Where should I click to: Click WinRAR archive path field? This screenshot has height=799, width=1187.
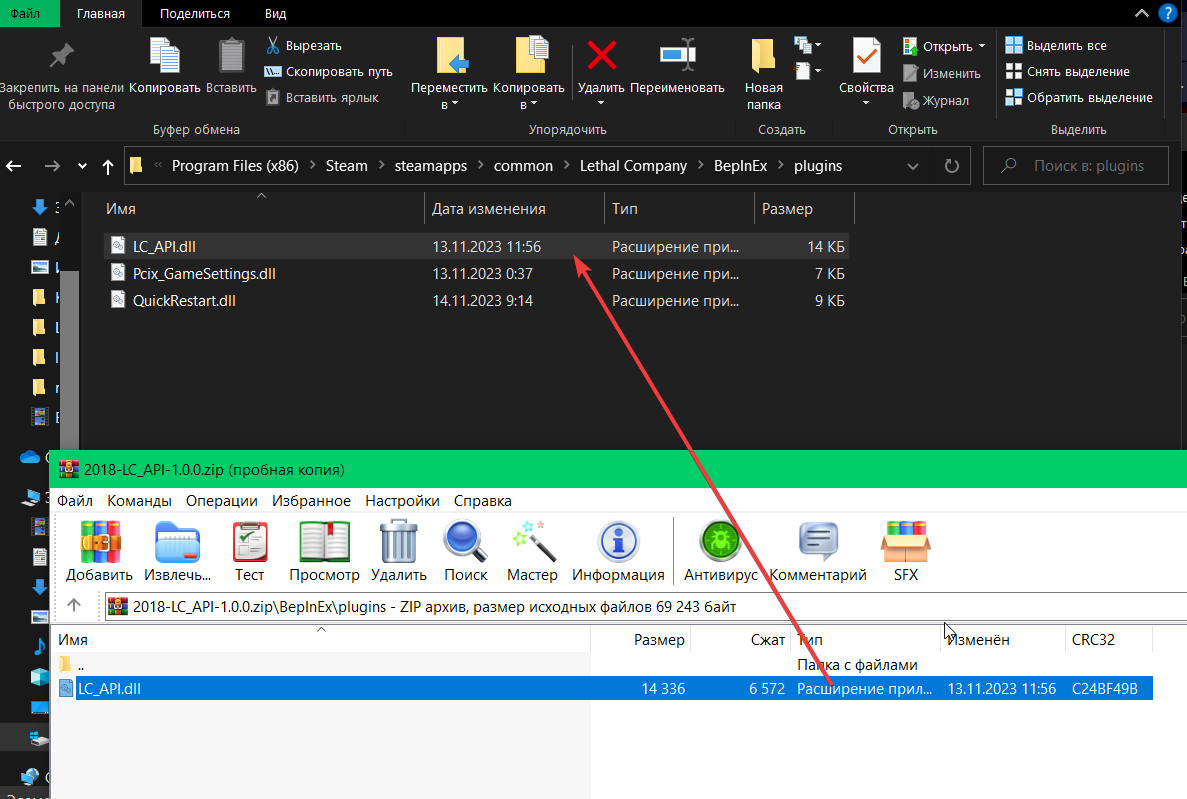click(x=646, y=607)
